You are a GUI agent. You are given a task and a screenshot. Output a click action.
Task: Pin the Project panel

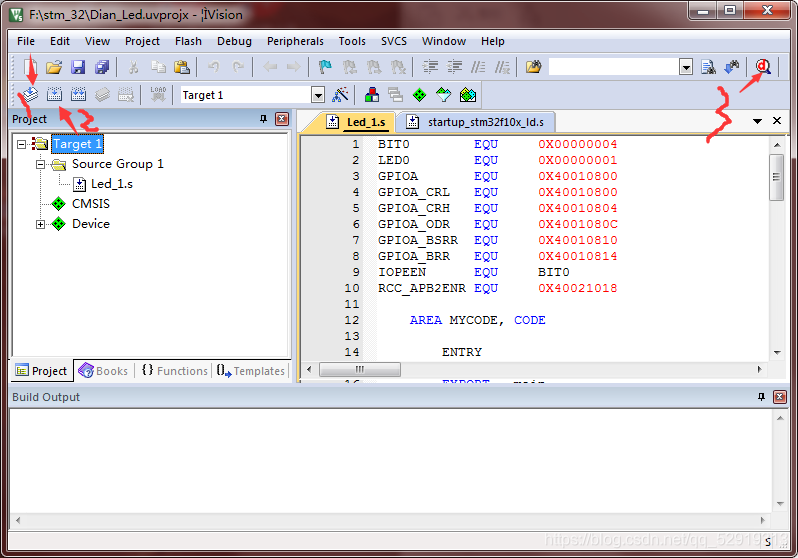pos(263,119)
